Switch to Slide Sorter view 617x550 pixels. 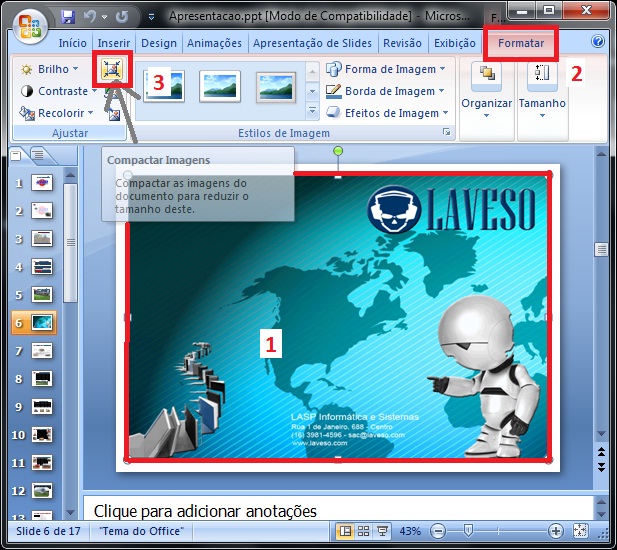point(363,532)
